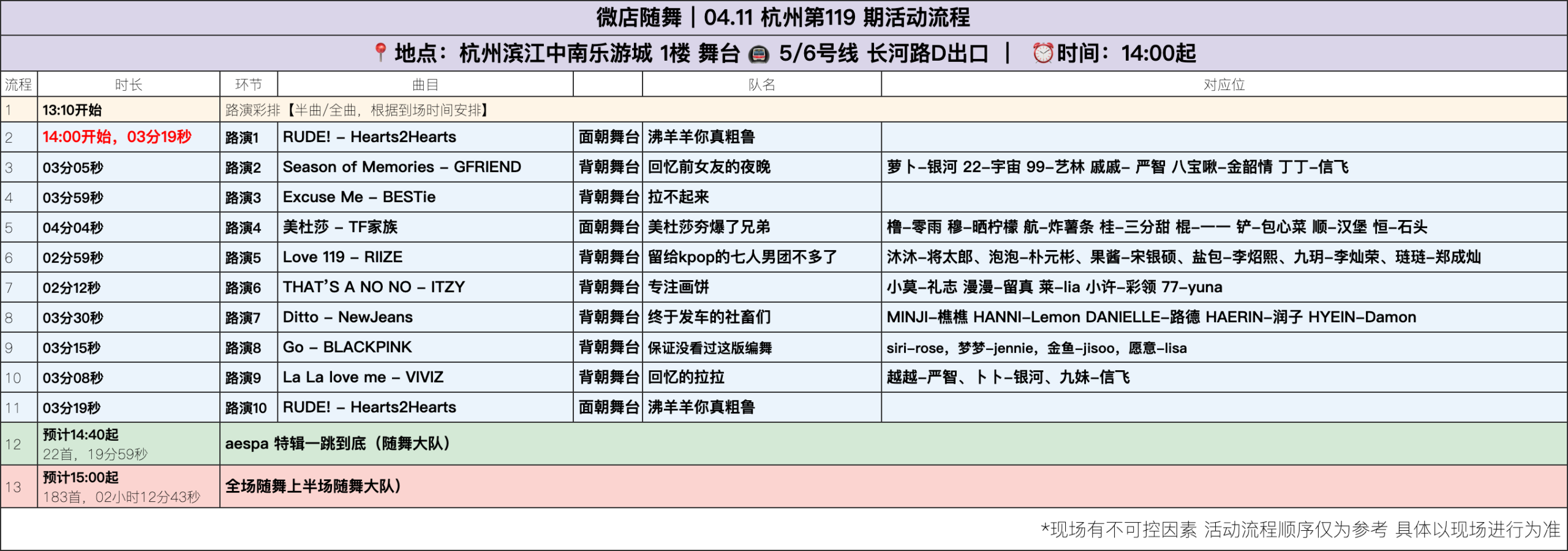Click the 13:10开始 cell
1568x551 pixels.
click(72, 110)
